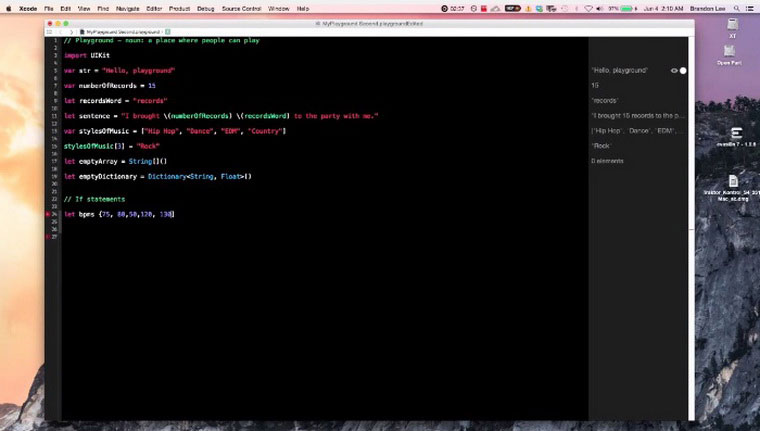This screenshot has height=431, width=760.
Task: Click the let emptyDictionary code line
Action: coord(158,176)
